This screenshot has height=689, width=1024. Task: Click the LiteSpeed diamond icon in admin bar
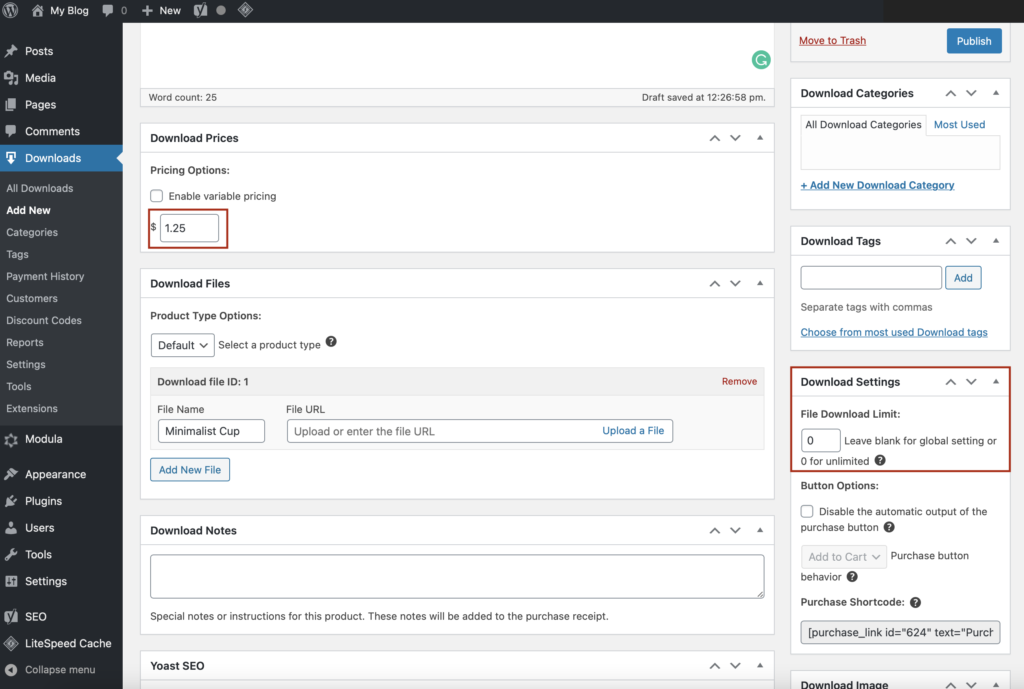[x=245, y=10]
